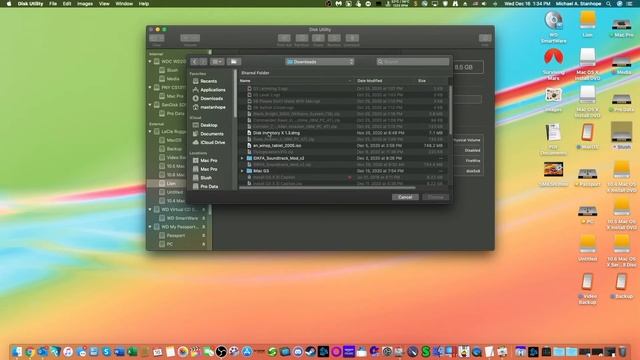
Task: Open the View sidebar button in Disk Utility toolbar
Action: (x=156, y=38)
